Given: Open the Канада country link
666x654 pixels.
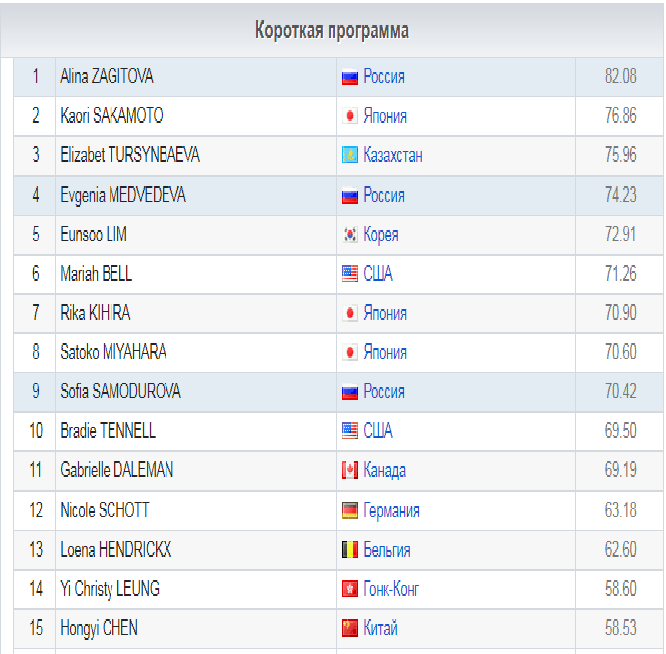Looking at the screenshot, I should (385, 471).
